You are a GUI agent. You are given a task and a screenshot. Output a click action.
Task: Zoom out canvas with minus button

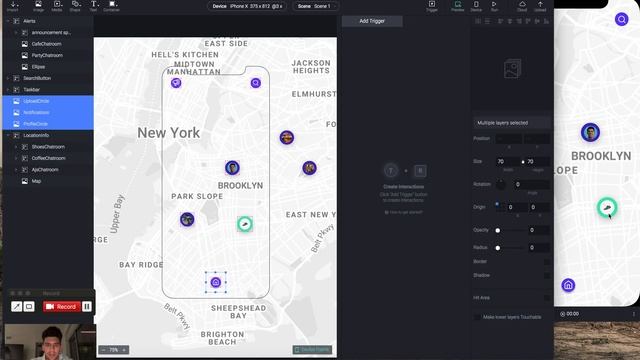[103, 350]
